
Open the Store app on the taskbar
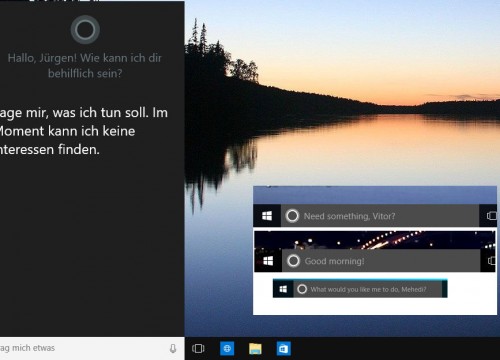(x=284, y=349)
